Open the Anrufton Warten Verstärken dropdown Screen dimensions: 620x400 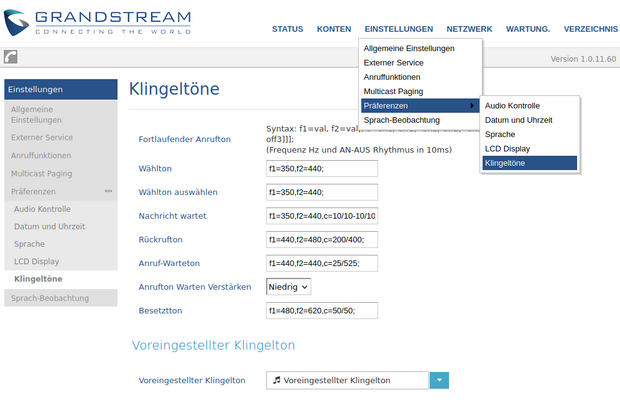289,286
